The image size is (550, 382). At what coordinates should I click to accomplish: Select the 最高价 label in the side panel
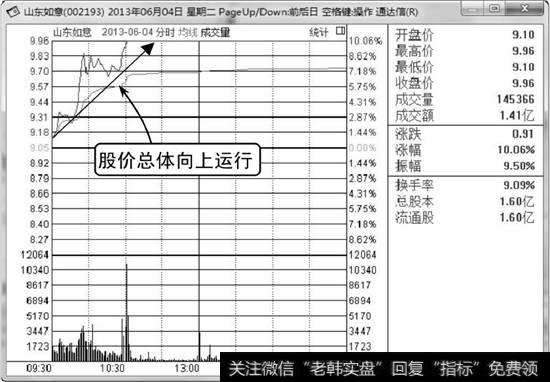tap(414, 51)
